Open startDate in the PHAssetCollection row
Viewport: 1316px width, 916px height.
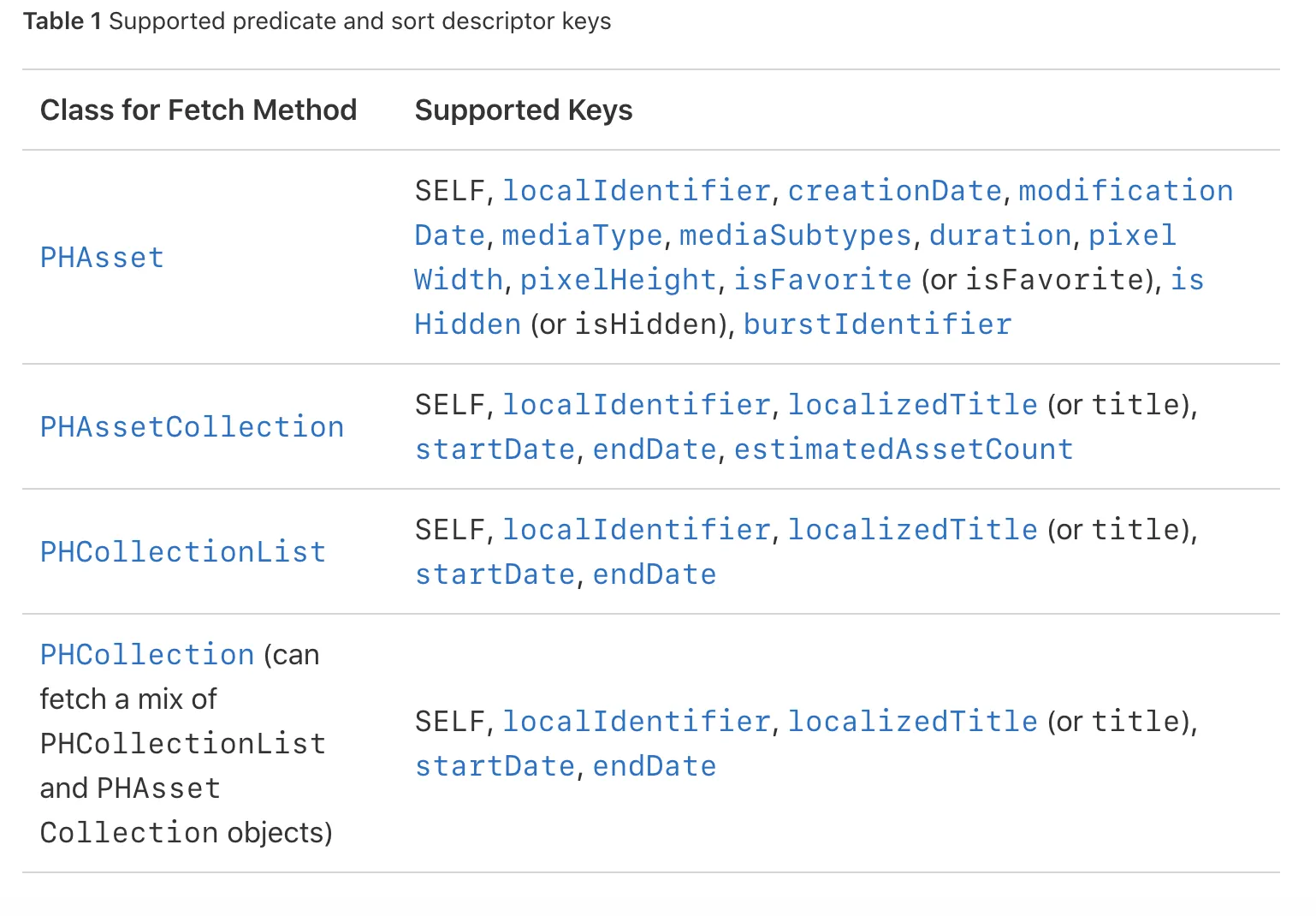[x=495, y=449]
